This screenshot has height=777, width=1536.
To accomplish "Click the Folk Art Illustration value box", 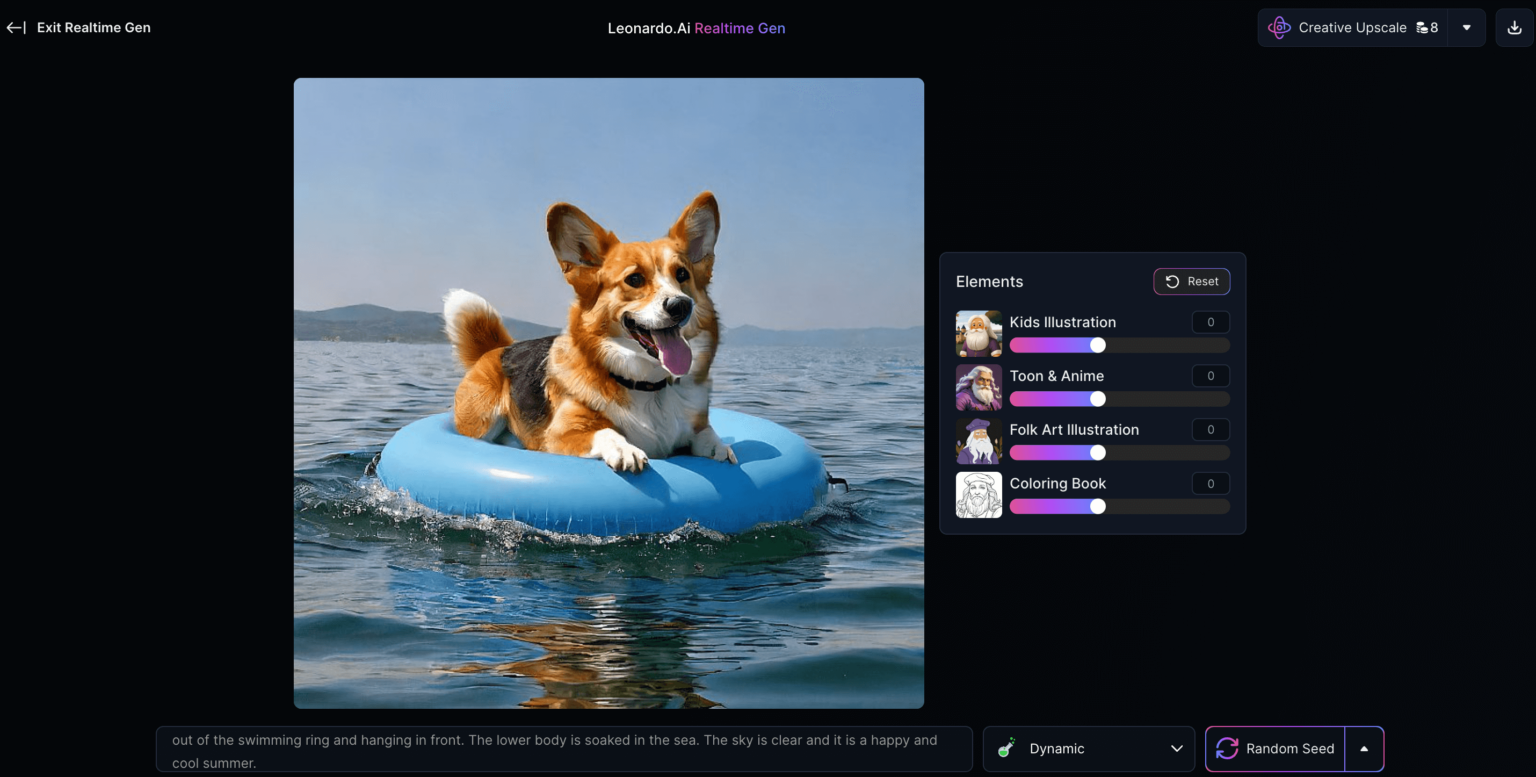I will point(1210,430).
